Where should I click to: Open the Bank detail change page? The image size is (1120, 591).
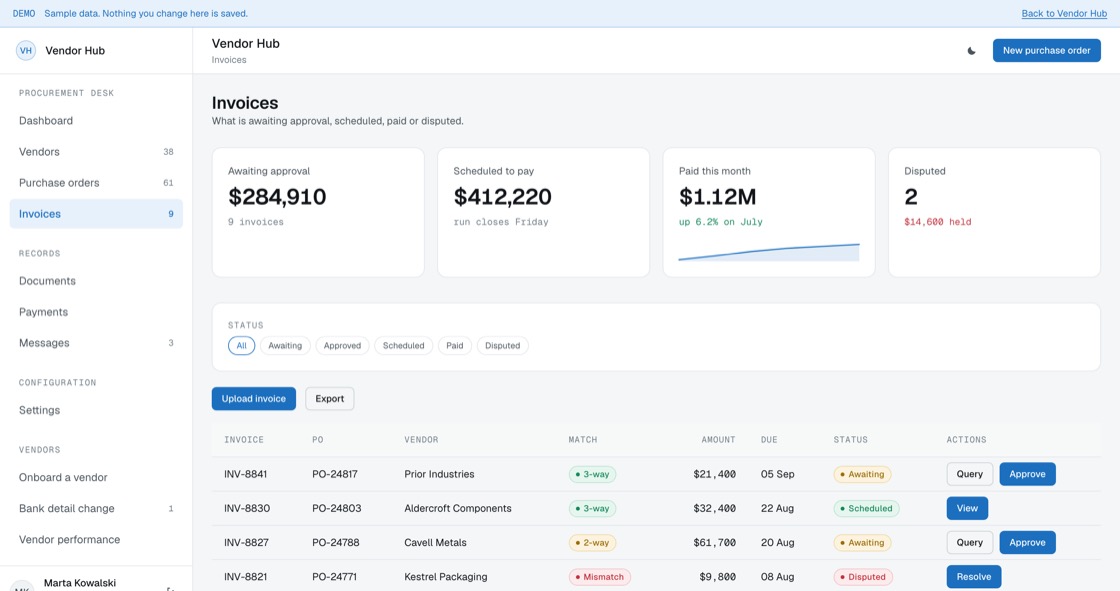coord(96,509)
